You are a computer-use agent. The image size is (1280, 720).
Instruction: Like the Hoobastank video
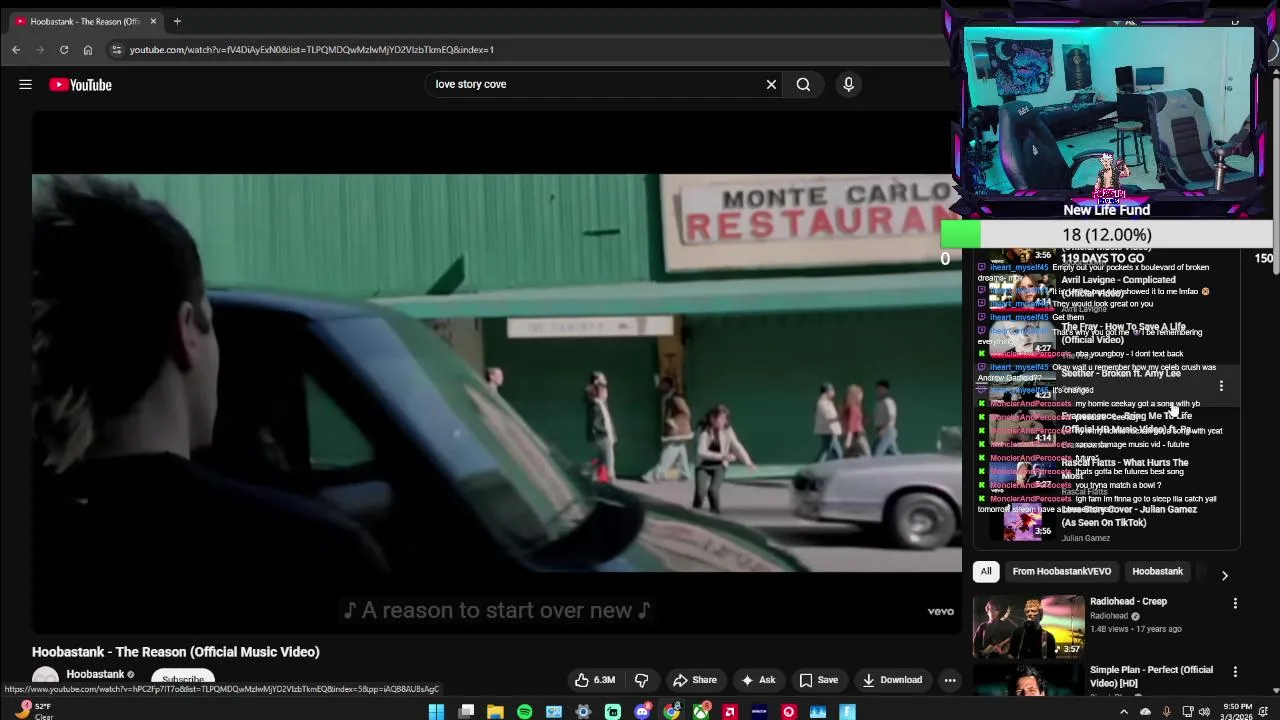point(594,680)
